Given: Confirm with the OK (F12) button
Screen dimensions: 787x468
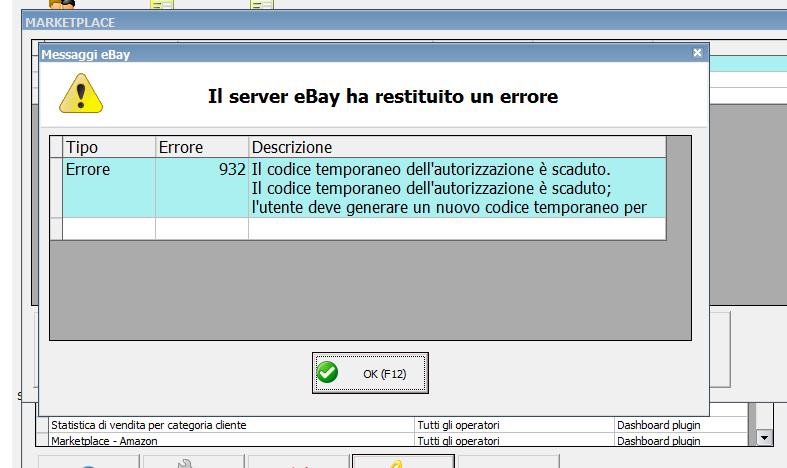Looking at the screenshot, I should (x=370, y=373).
